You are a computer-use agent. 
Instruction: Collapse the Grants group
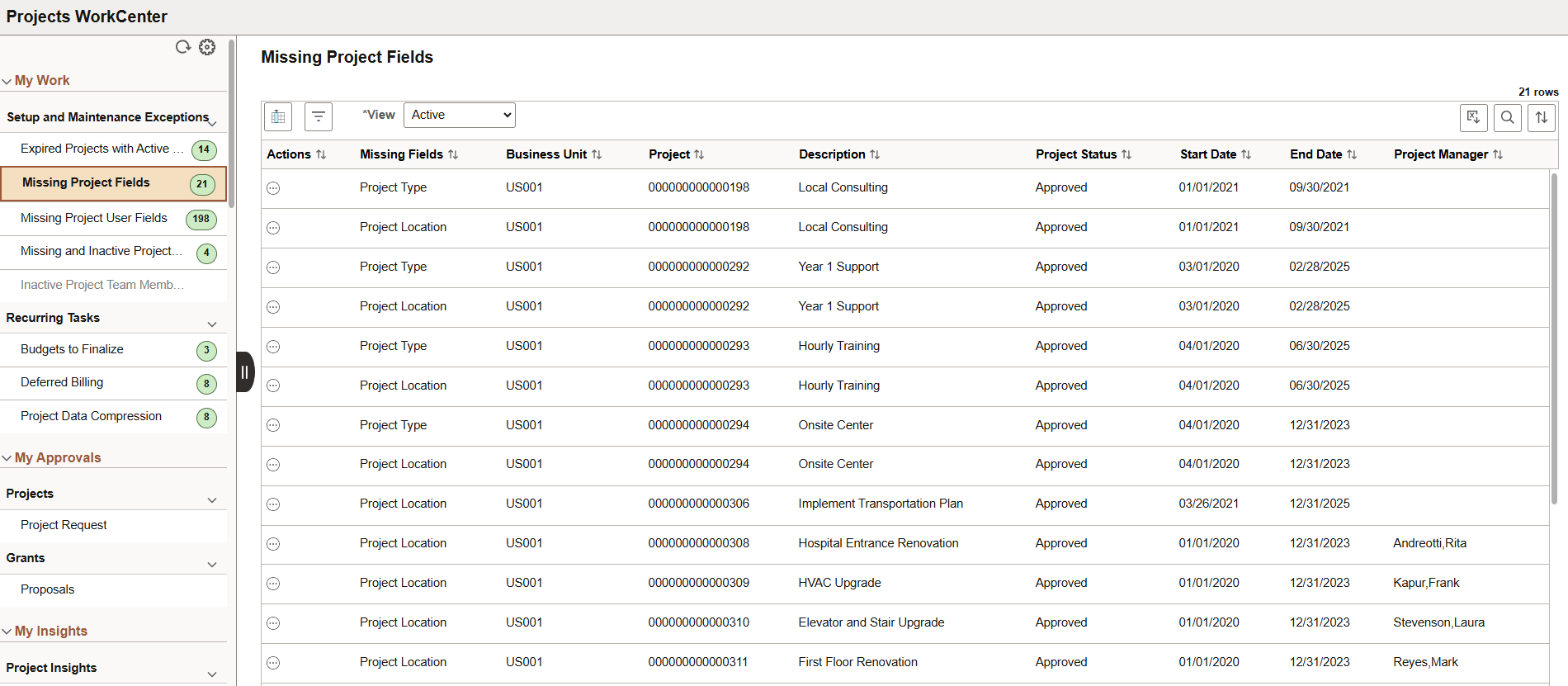212,565
